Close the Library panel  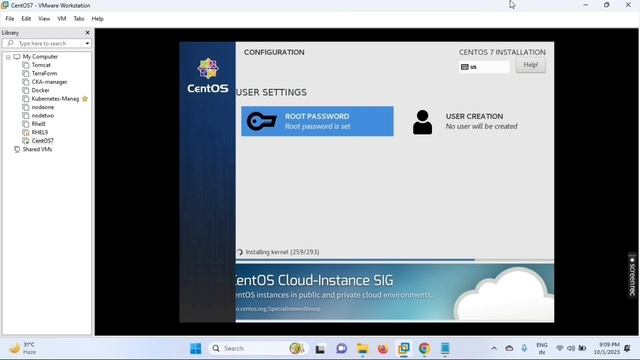87,33
